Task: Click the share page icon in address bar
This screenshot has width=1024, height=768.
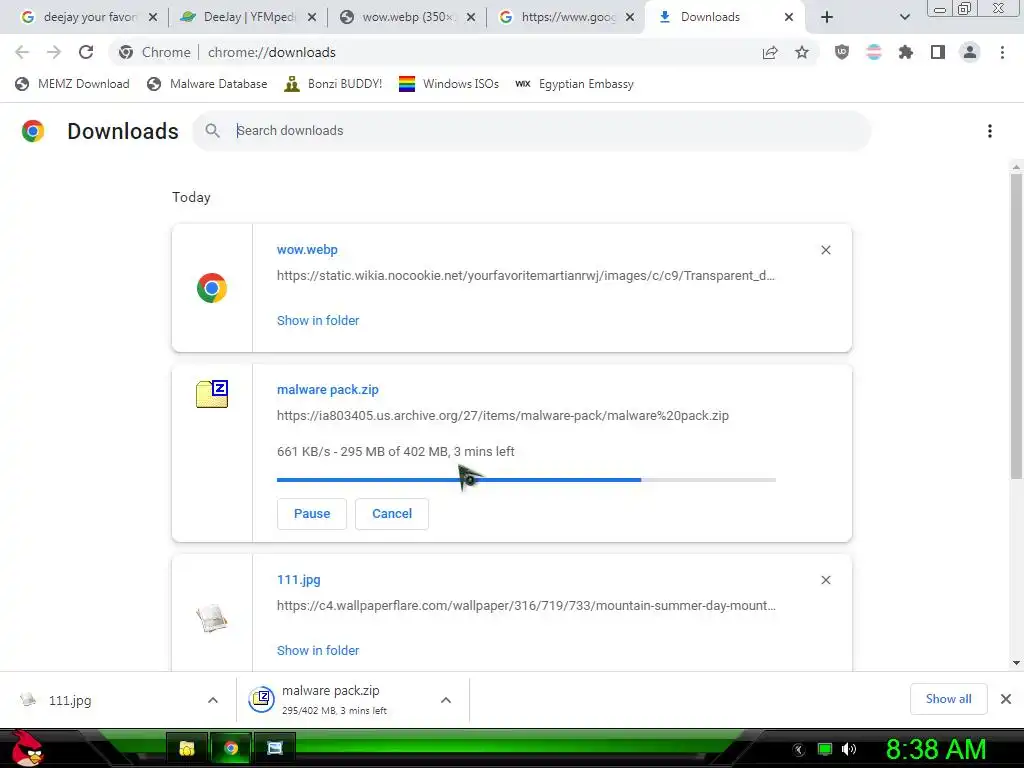Action: [770, 52]
